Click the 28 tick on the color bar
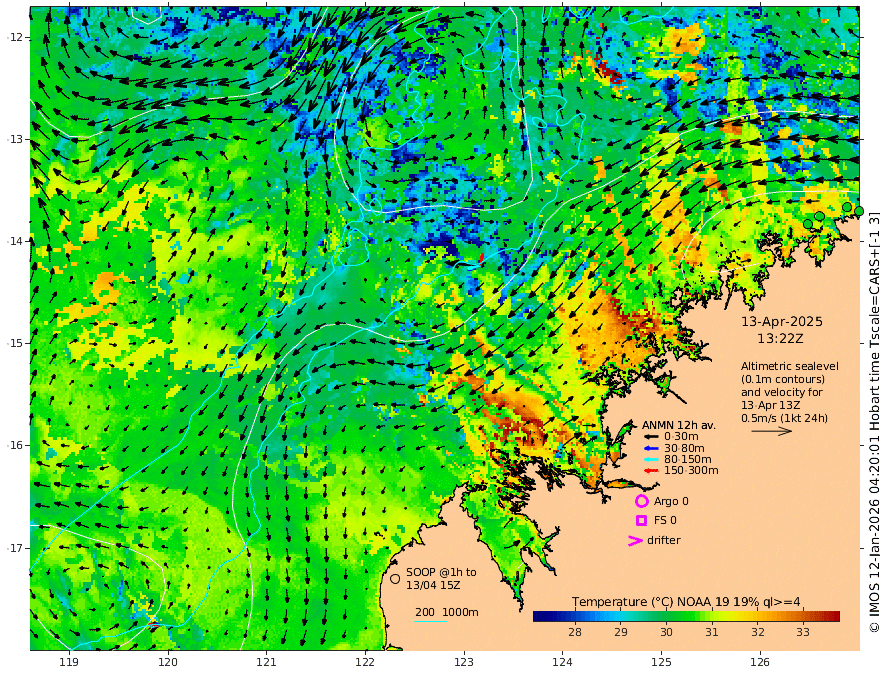The height and width of the screenshot is (680, 880). [575, 632]
